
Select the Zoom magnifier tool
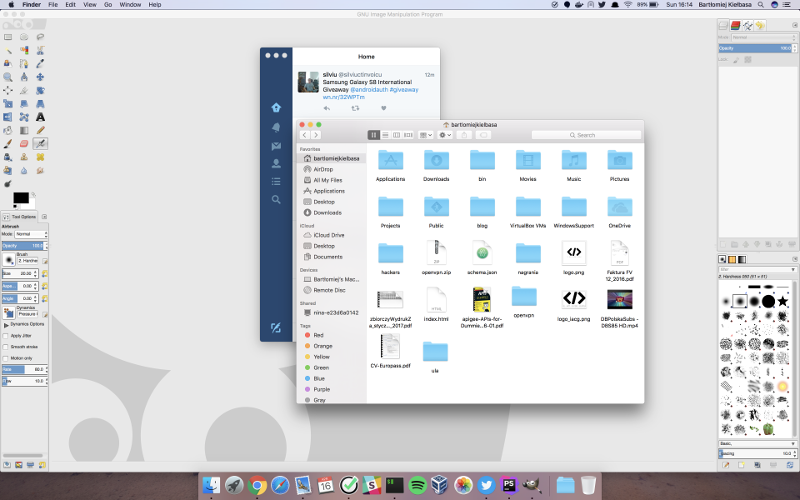pyautogui.click(x=8, y=77)
